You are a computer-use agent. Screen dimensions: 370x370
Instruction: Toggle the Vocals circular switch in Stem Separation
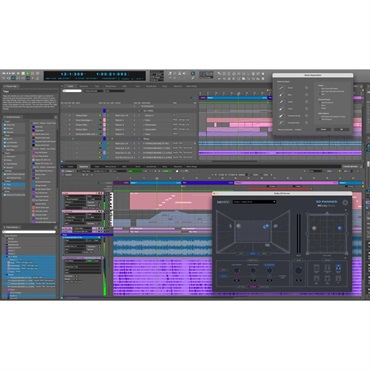[306, 88]
